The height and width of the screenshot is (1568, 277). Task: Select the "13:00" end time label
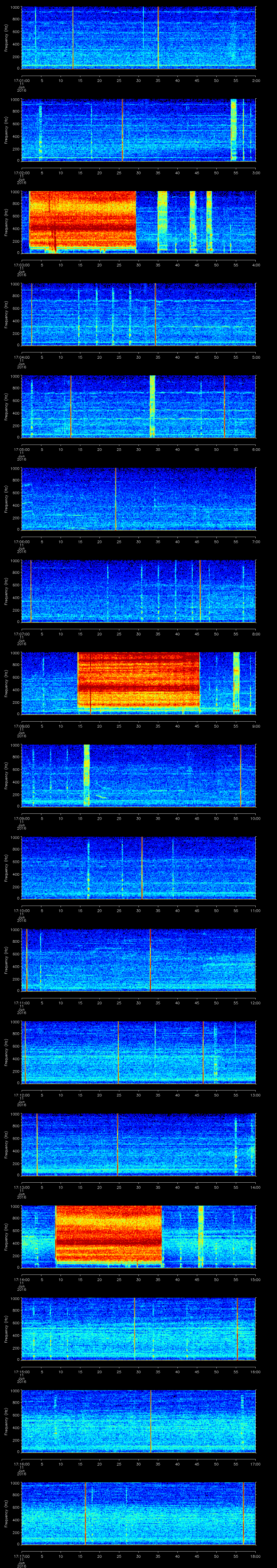tap(256, 1095)
